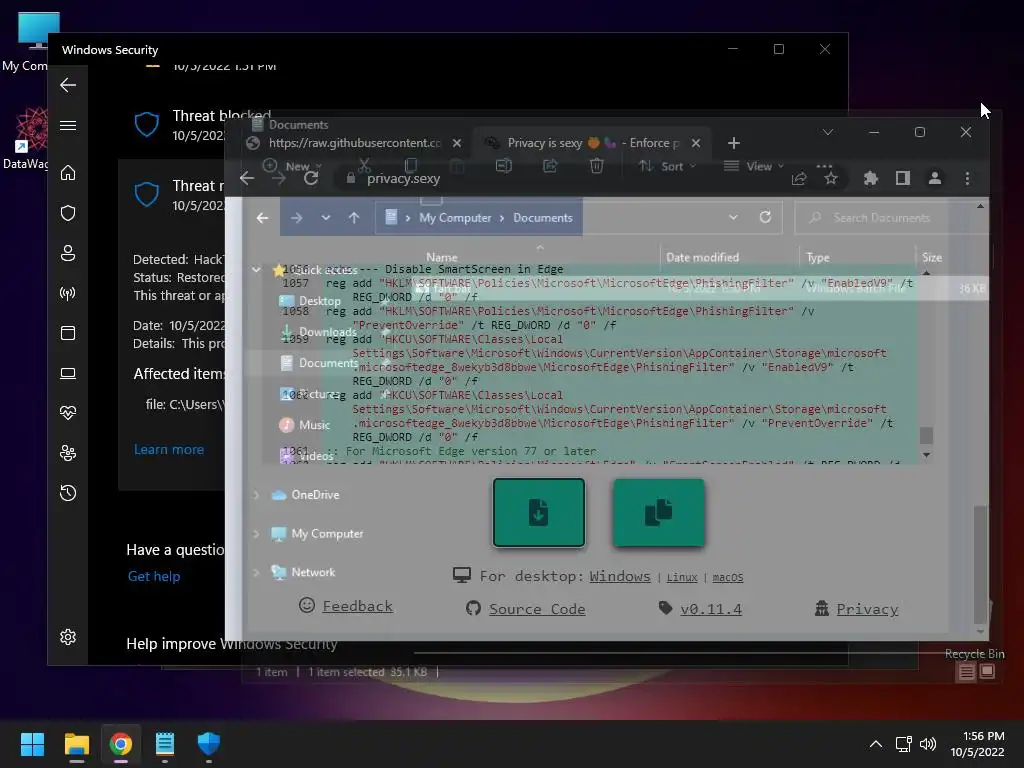
Task: Close the Privacy is sexy tab
Action: point(696,143)
